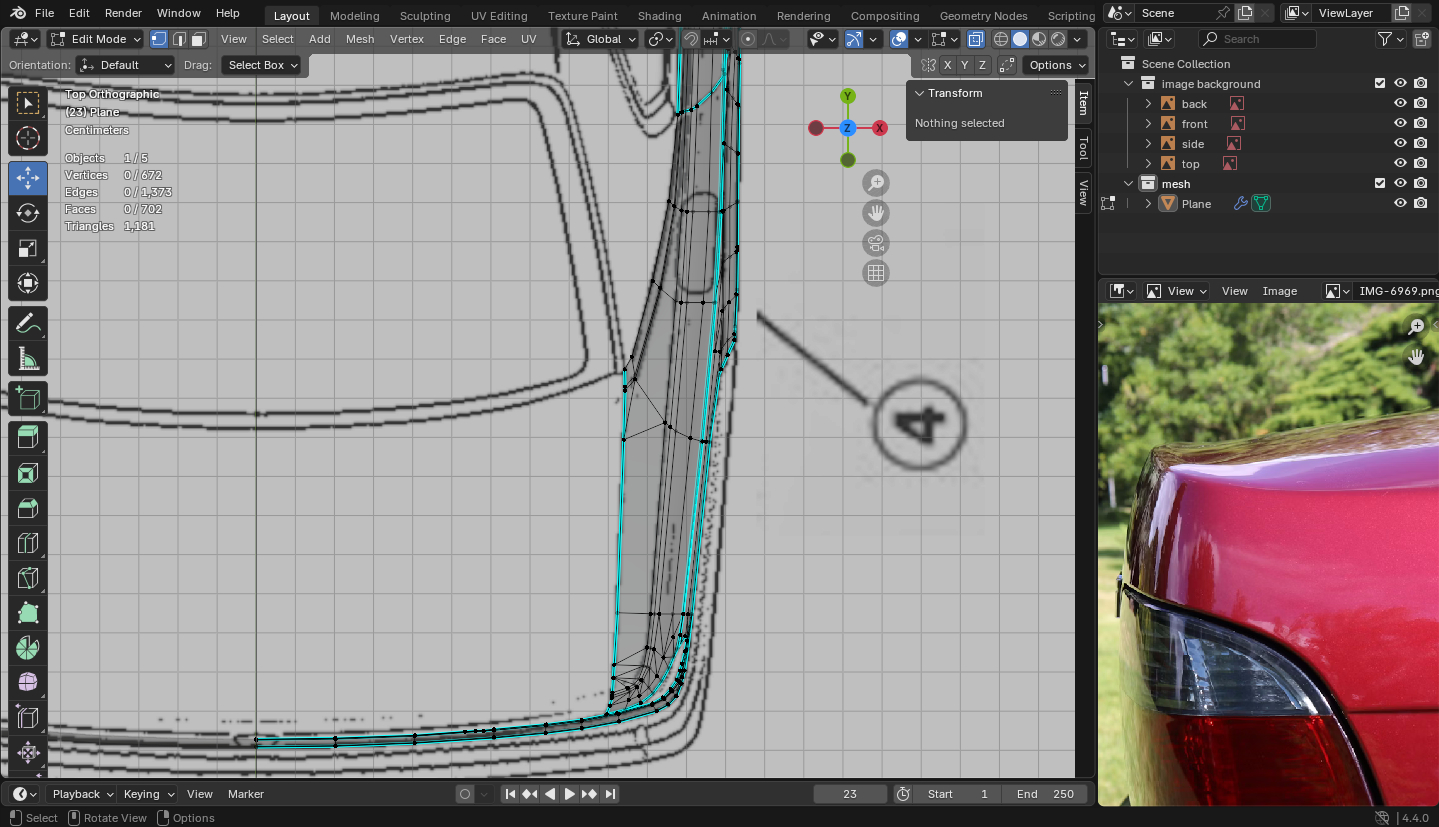Toggle camera view icon in viewport
1439x827 pixels.
(x=876, y=242)
